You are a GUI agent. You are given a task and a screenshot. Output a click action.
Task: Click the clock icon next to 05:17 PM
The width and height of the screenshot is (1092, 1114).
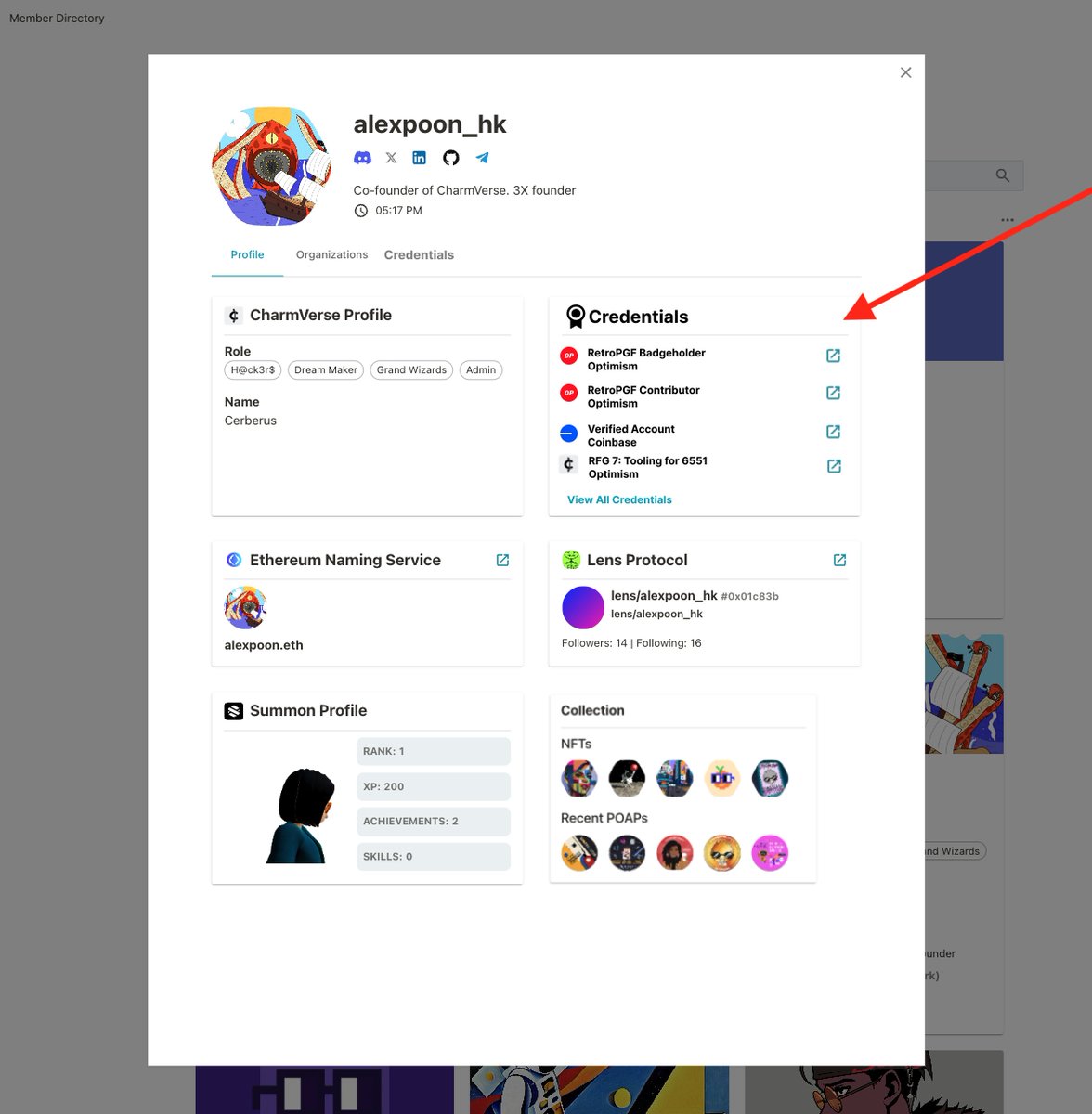[361, 210]
